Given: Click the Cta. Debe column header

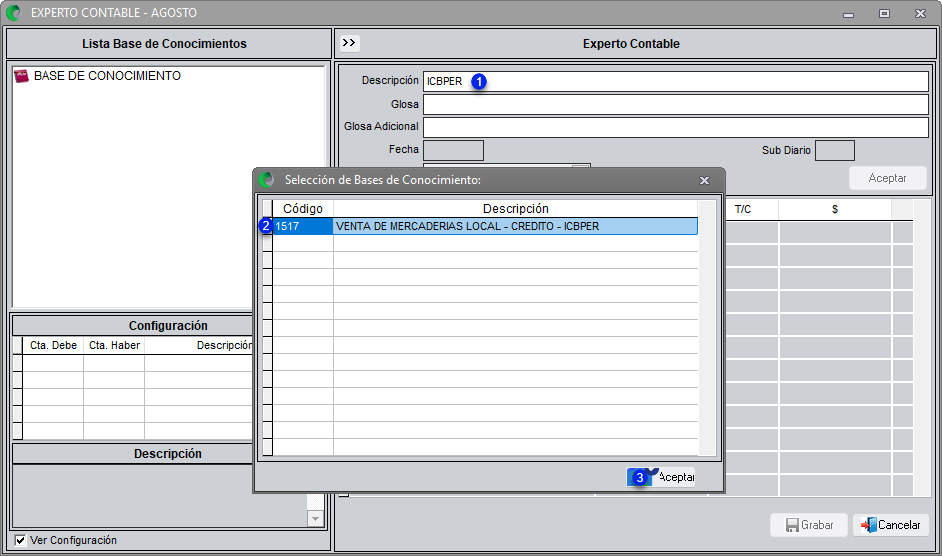Looking at the screenshot, I should (x=53, y=346).
